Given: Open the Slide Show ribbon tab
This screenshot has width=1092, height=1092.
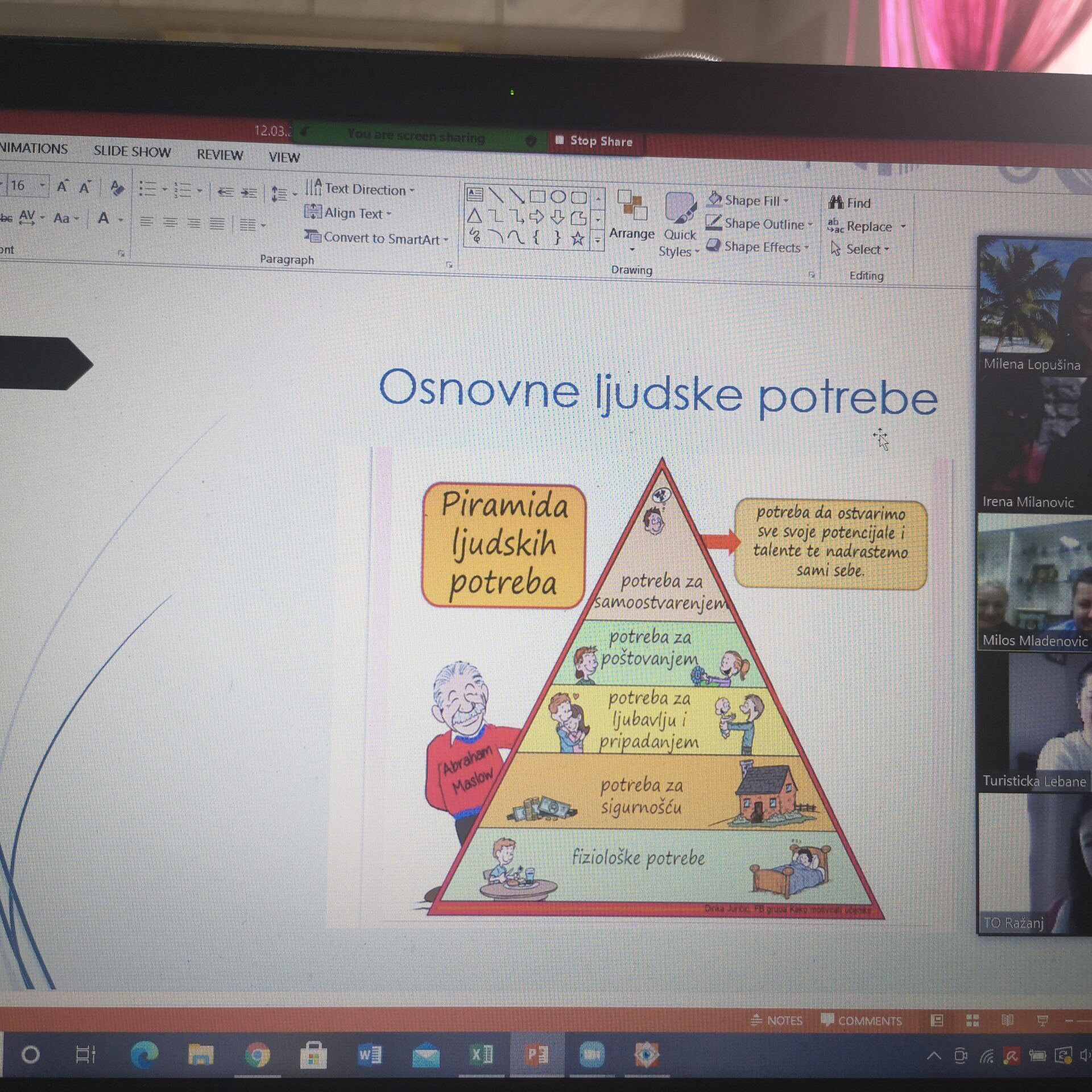Looking at the screenshot, I should click(132, 151).
